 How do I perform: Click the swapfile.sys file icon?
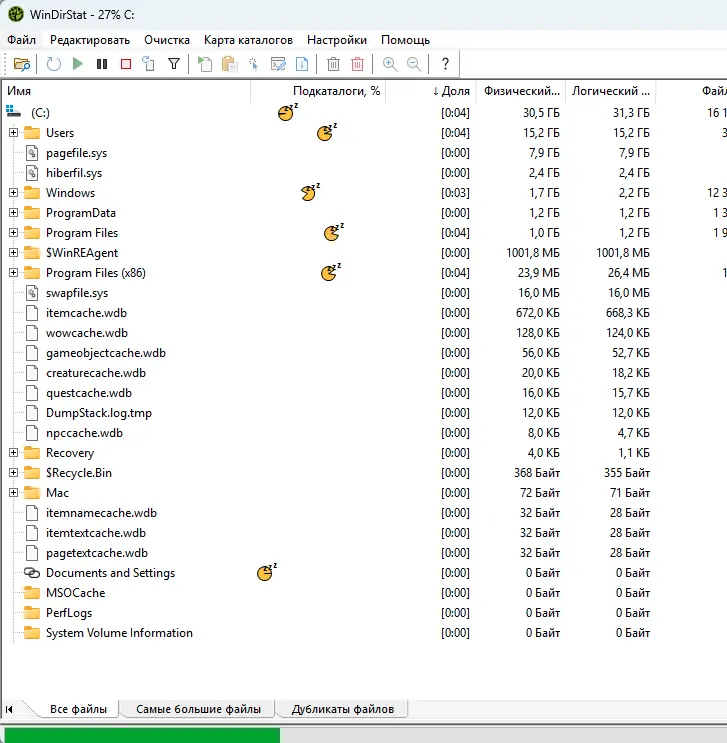[x=32, y=293]
